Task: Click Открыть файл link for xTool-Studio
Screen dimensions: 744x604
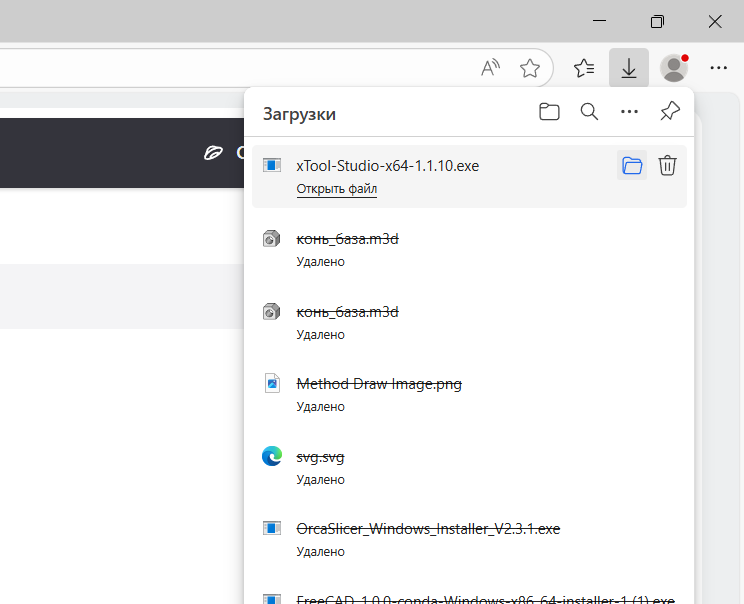Action: [x=336, y=189]
